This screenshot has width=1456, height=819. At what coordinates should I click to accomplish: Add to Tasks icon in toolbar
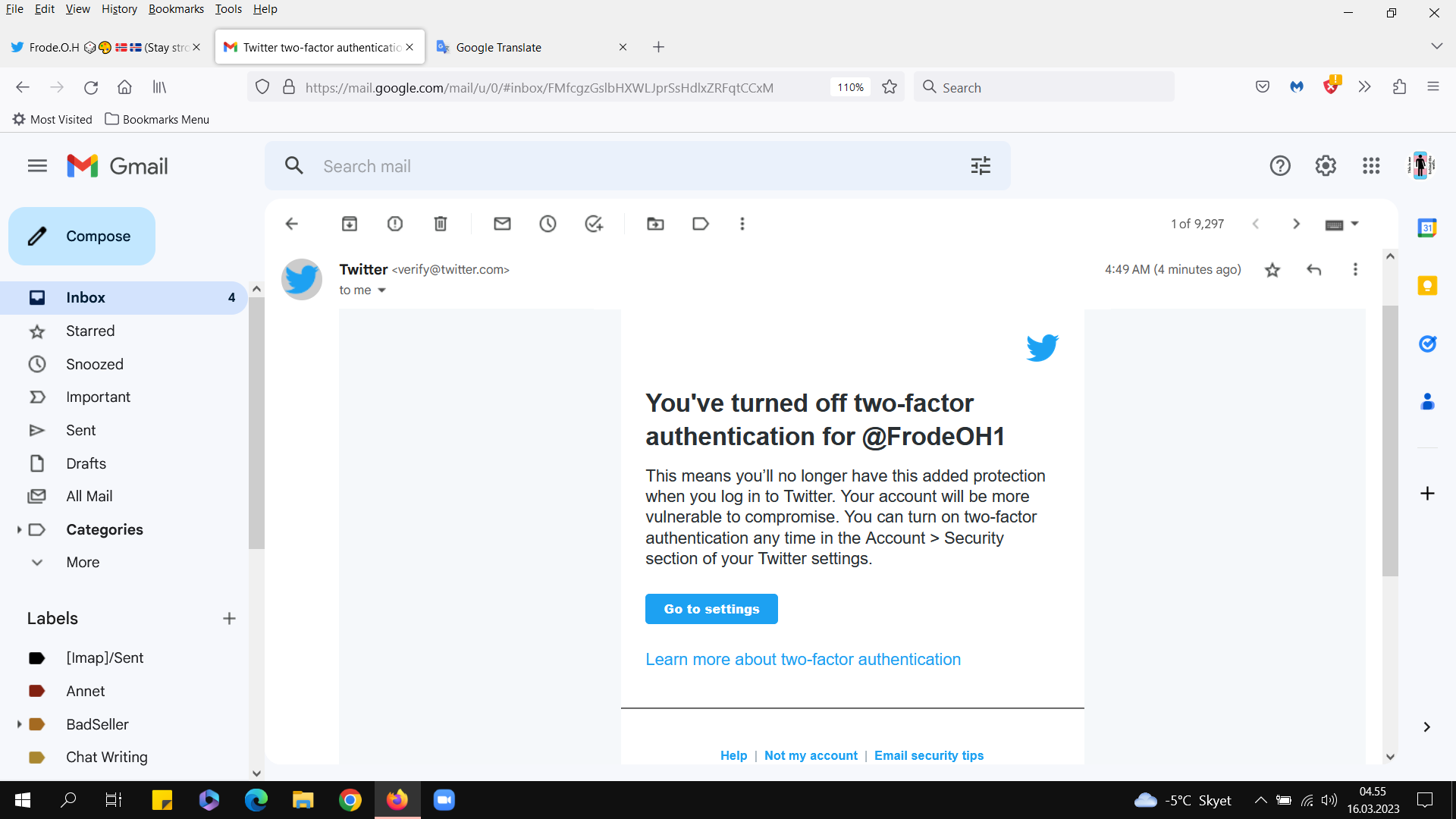594,224
